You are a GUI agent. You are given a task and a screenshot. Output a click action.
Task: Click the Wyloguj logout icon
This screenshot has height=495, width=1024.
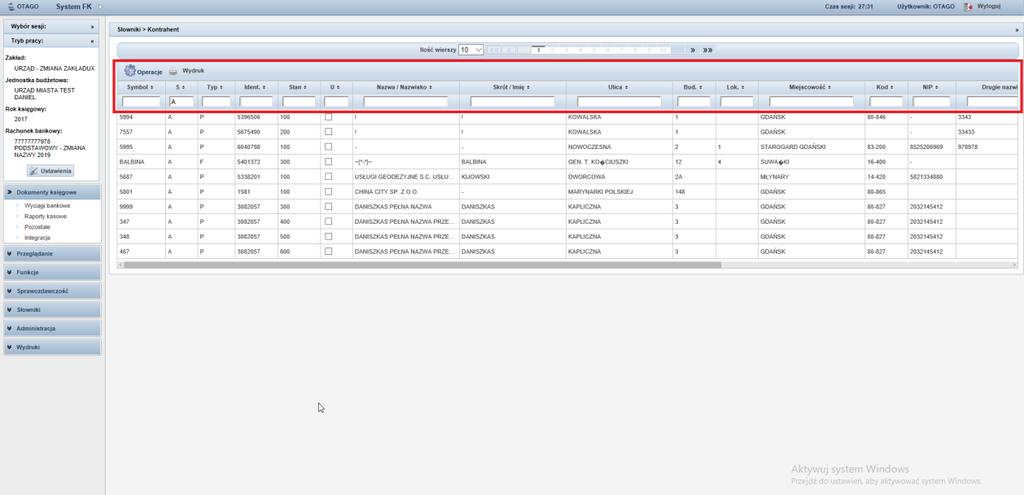point(968,6)
